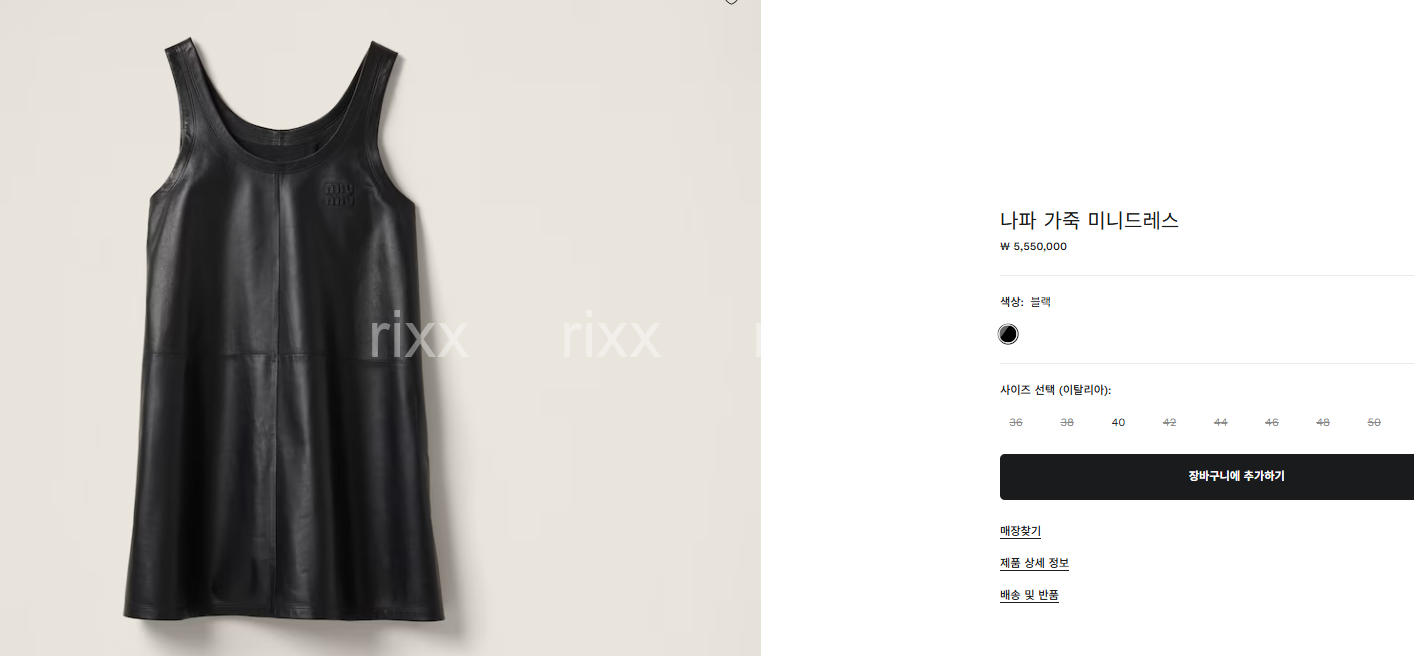Viewport: 1414px width, 656px height.
Task: Choose the struck-through size 44
Action: pos(1220,422)
